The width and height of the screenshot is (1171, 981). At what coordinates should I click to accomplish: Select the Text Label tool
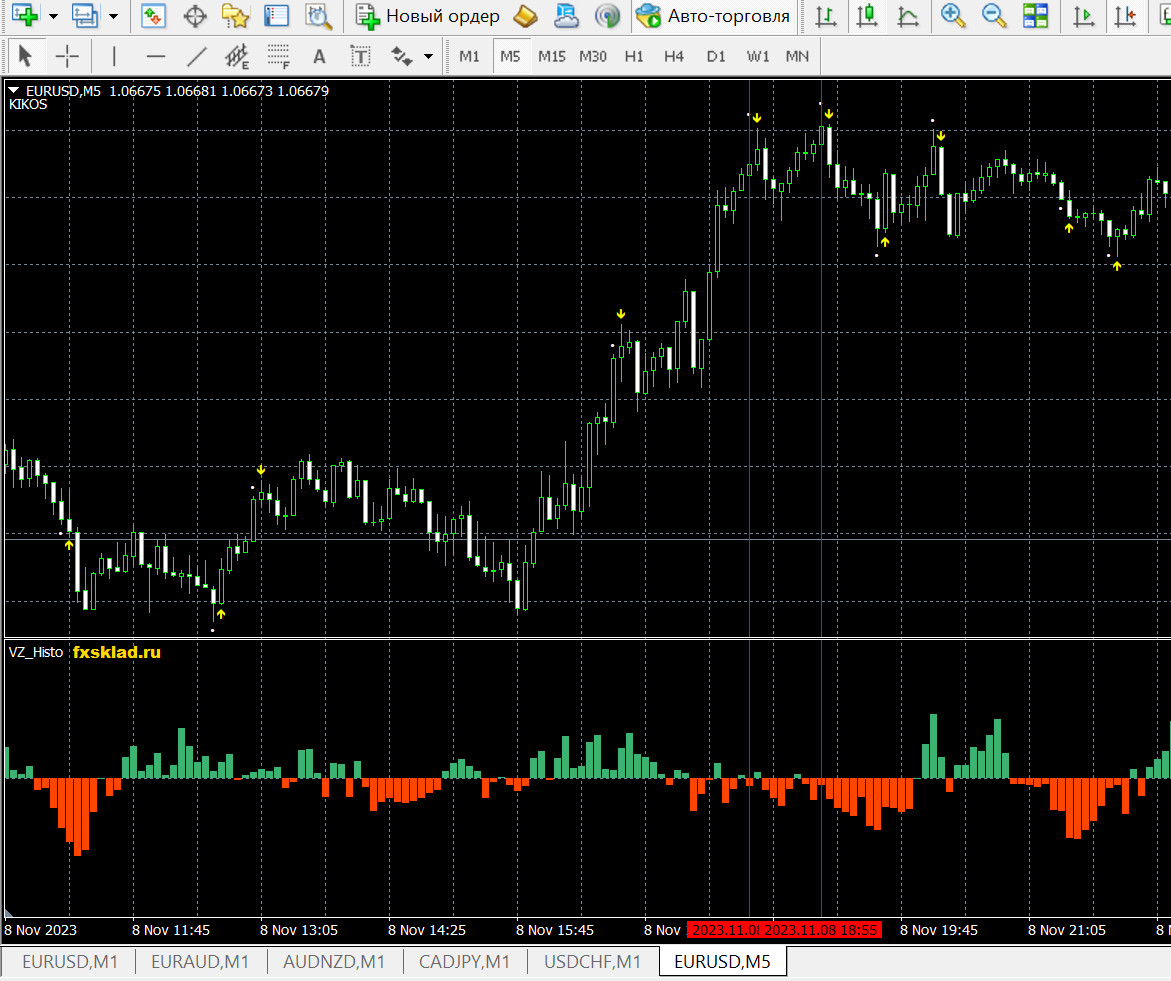pos(361,56)
